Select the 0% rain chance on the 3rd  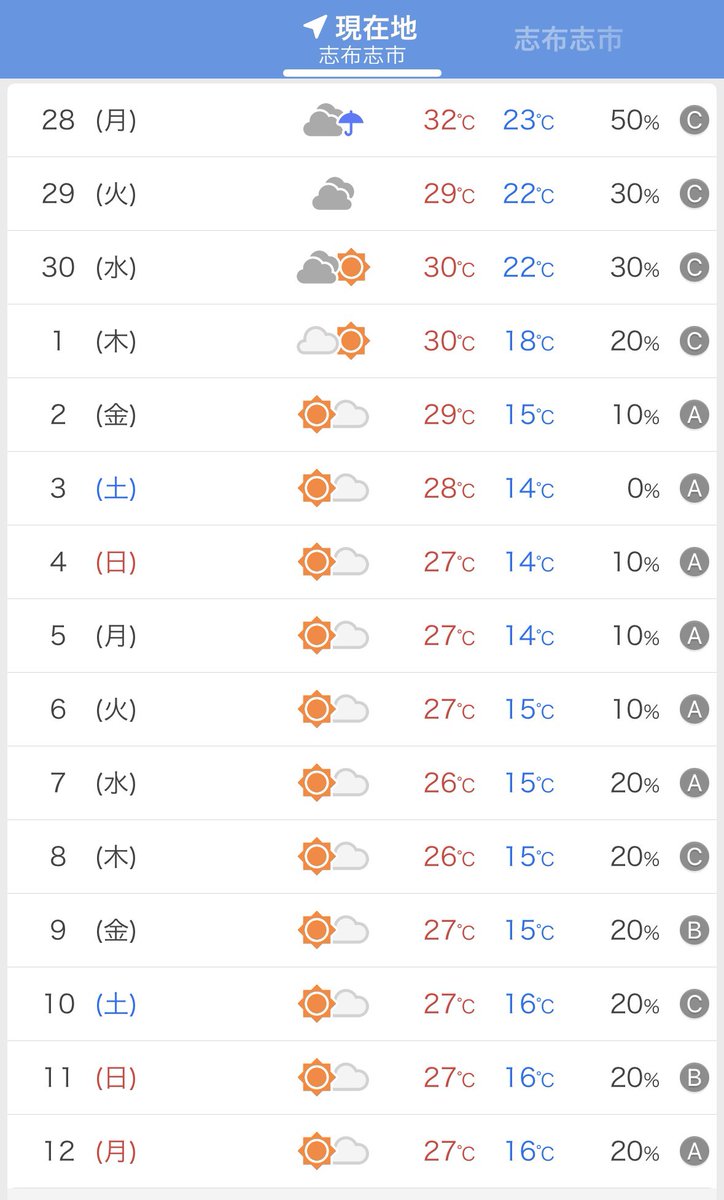click(643, 489)
